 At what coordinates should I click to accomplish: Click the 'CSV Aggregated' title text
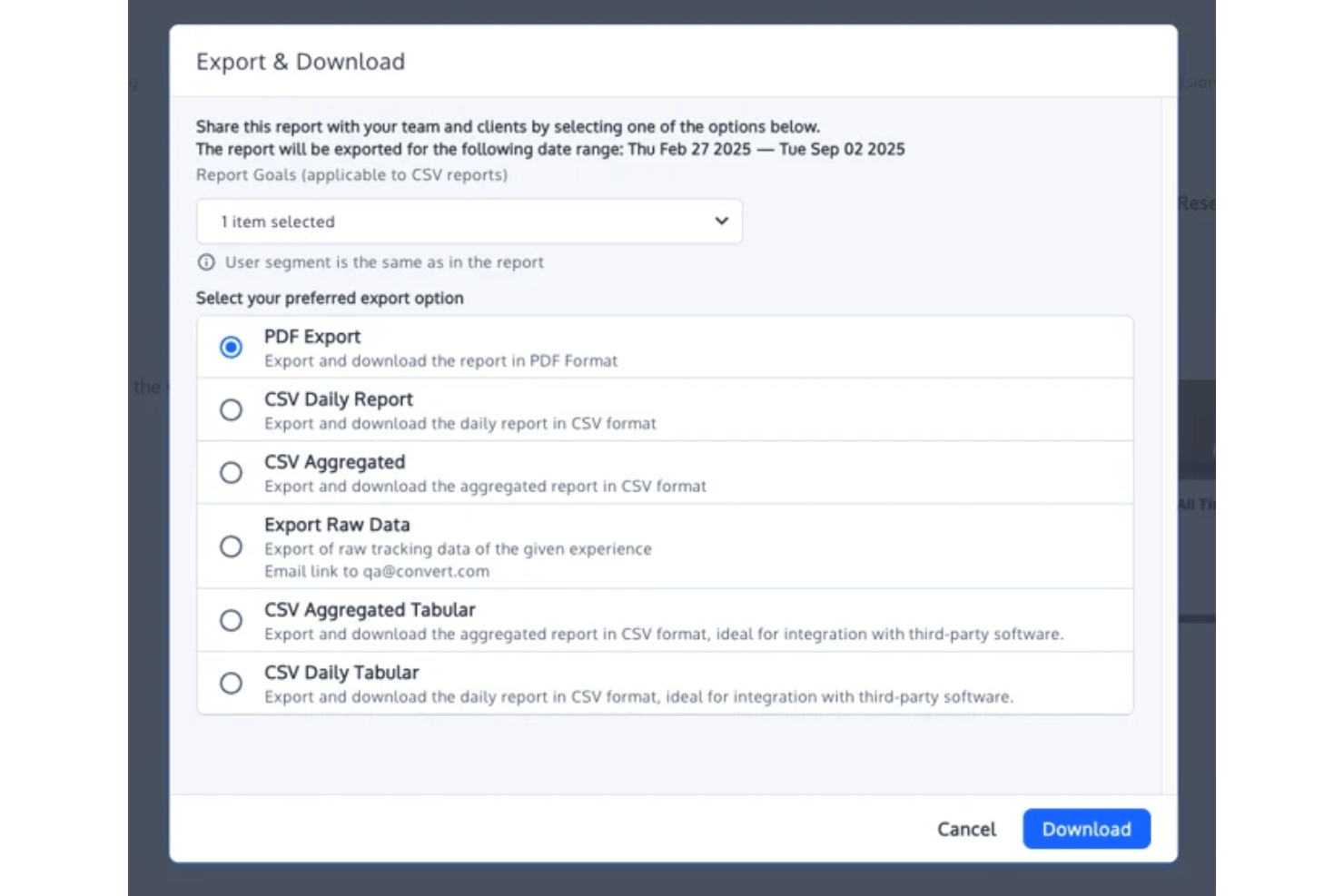pos(334,462)
